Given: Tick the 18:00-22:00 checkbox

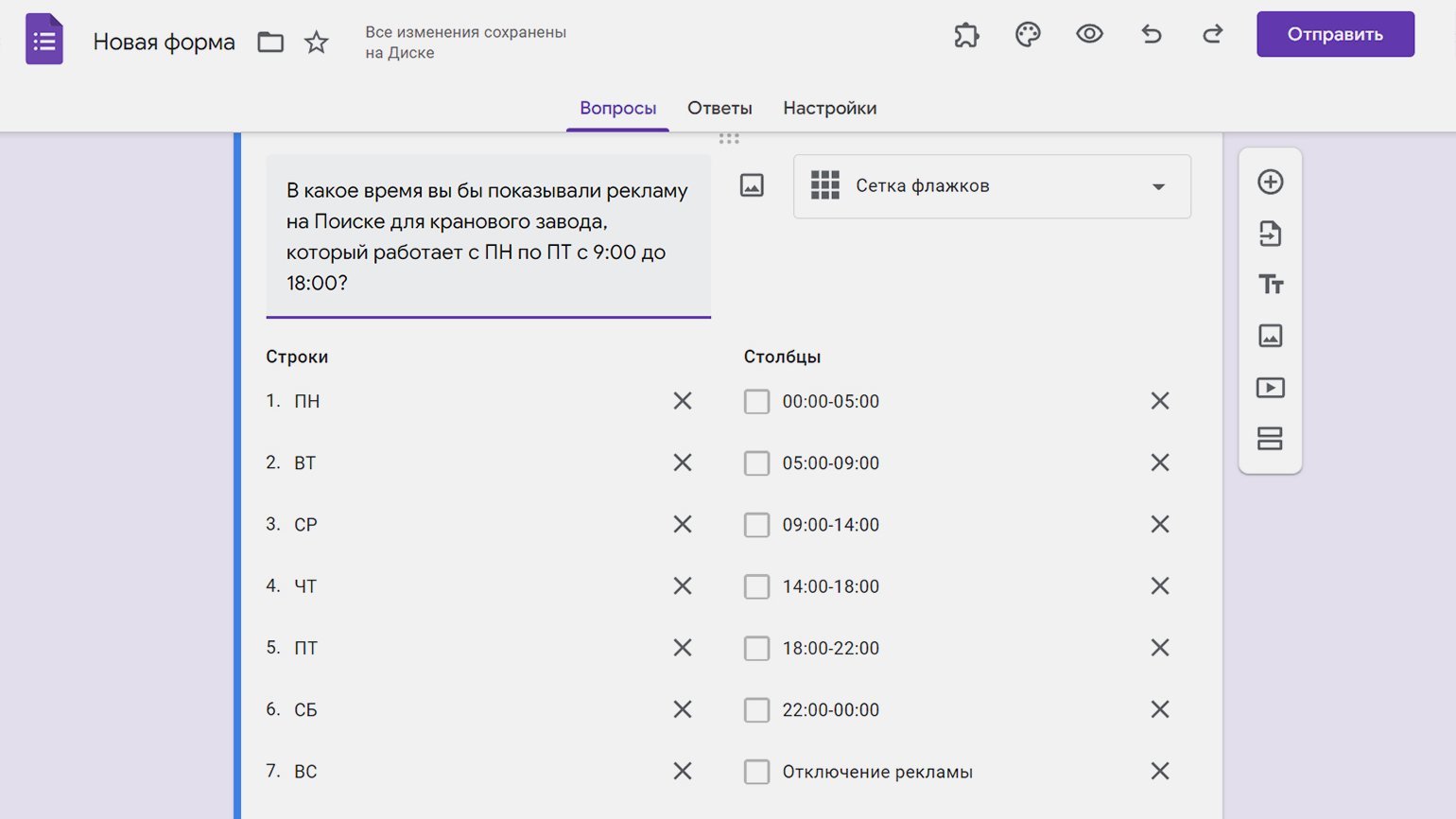Looking at the screenshot, I should pos(756,648).
